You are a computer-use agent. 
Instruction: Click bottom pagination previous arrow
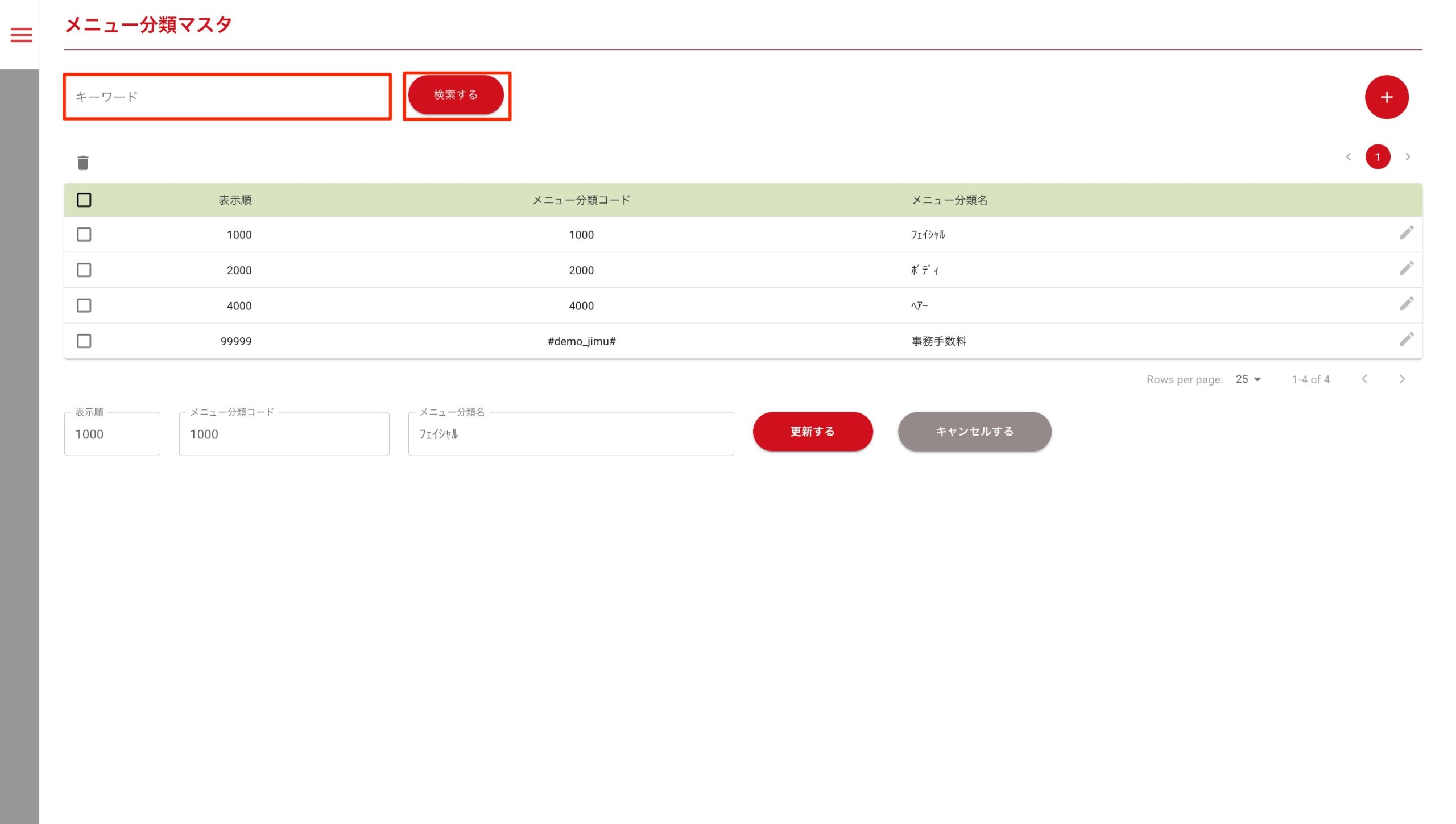pyautogui.click(x=1364, y=379)
